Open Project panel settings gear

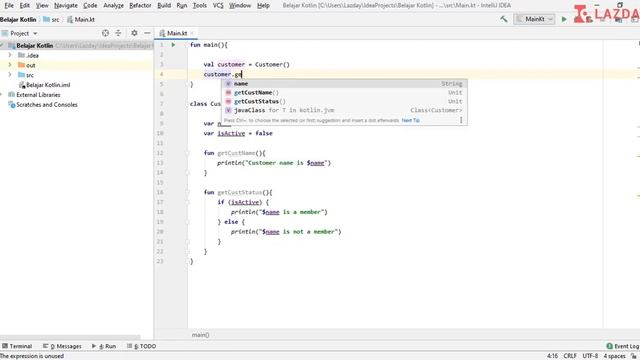click(134, 33)
